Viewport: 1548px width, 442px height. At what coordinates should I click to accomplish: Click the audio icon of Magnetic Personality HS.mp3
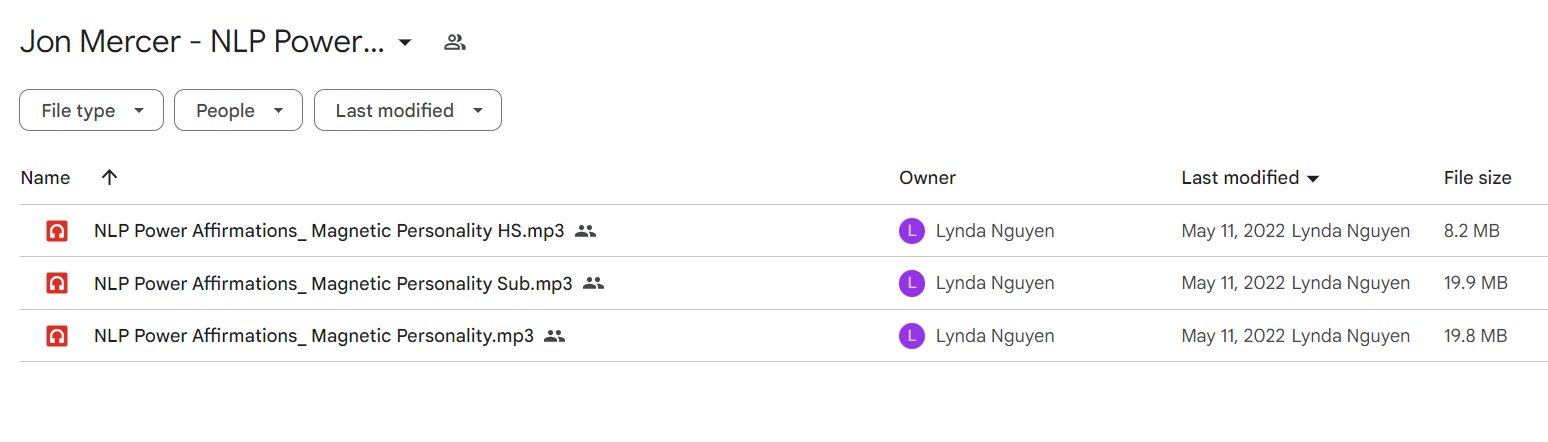57,231
